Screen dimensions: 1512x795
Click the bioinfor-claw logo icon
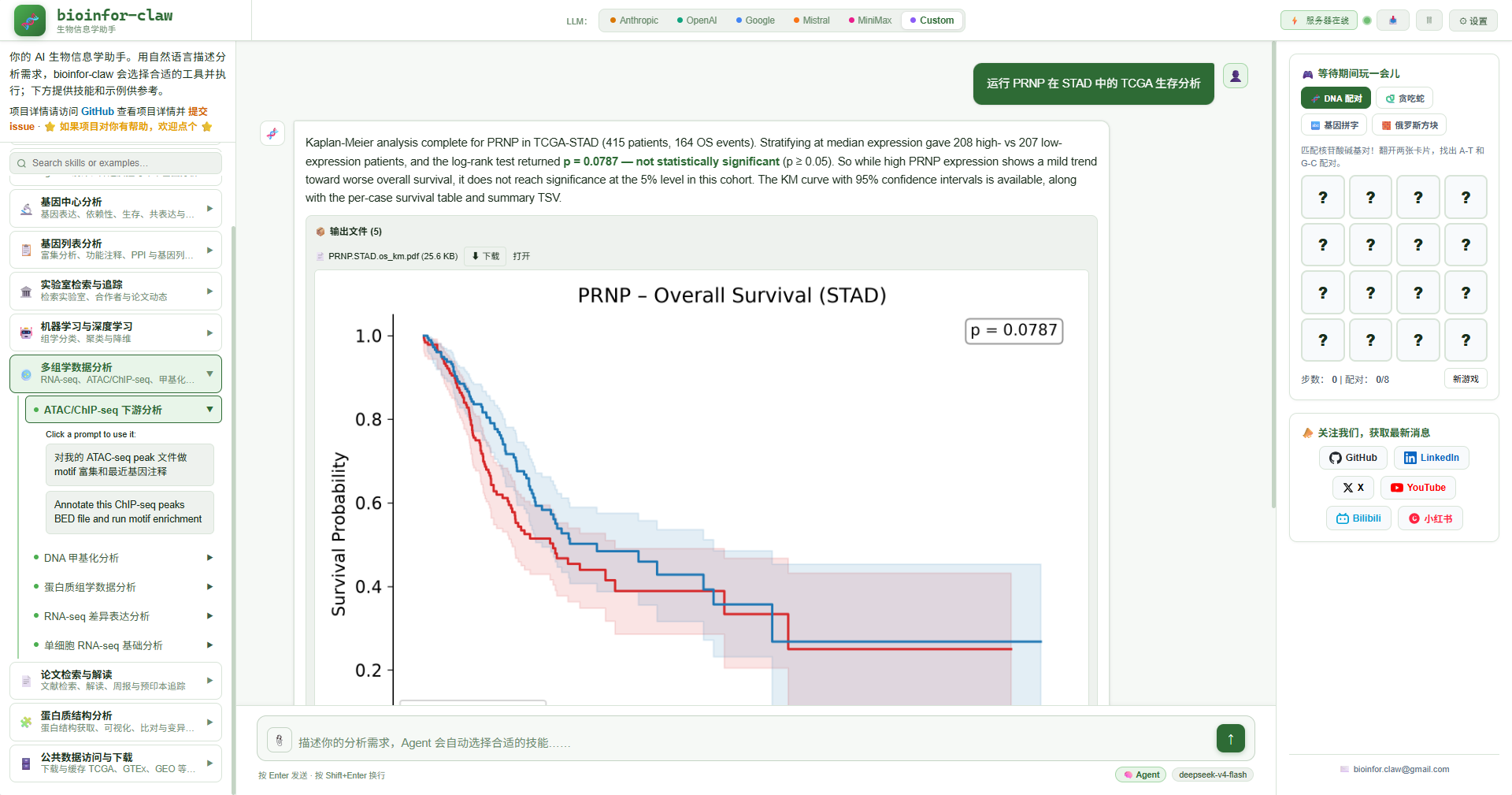coord(30,20)
